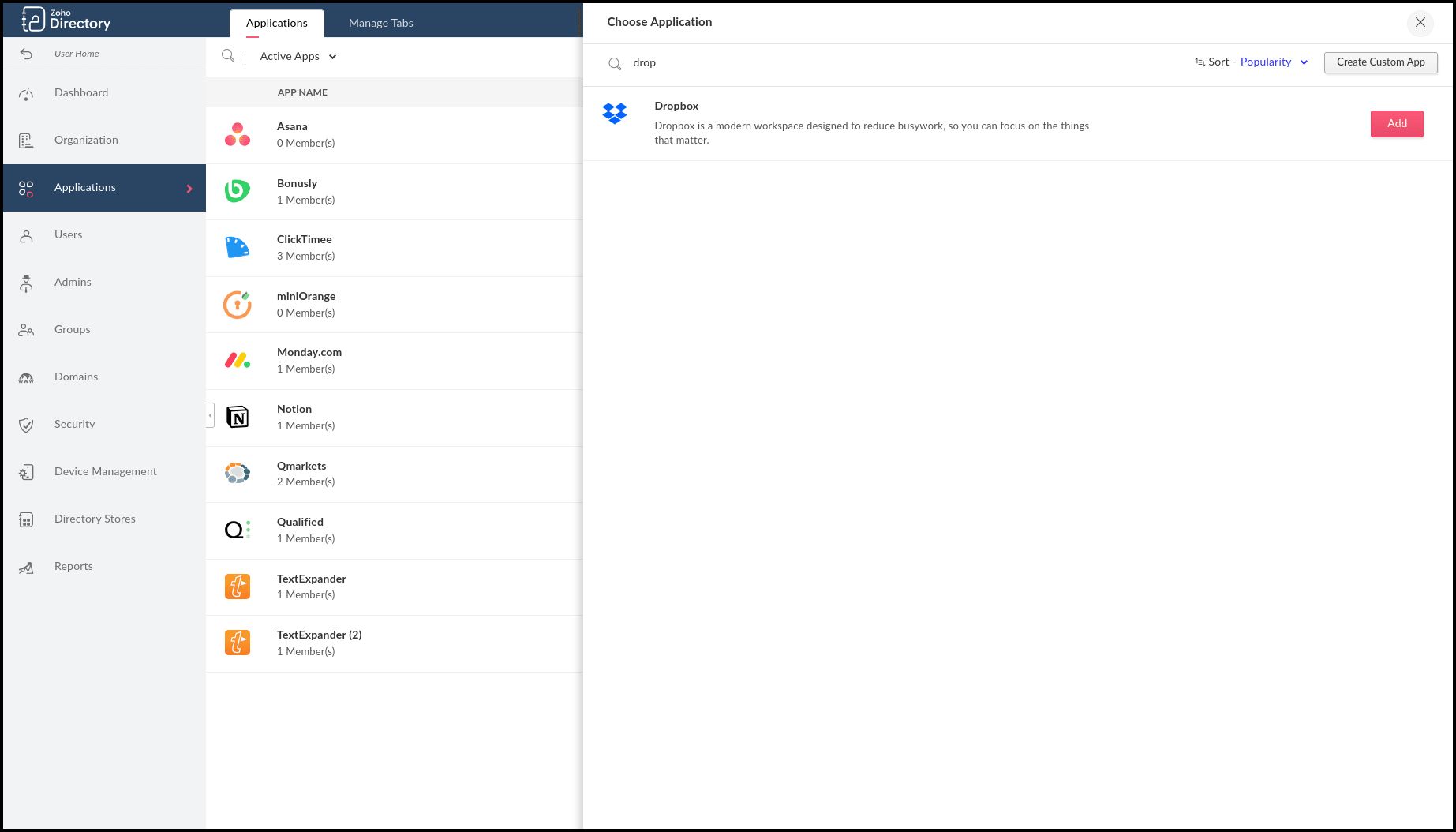Add the Dropbox application
Screen dimensions: 1456x832
click(x=1397, y=124)
